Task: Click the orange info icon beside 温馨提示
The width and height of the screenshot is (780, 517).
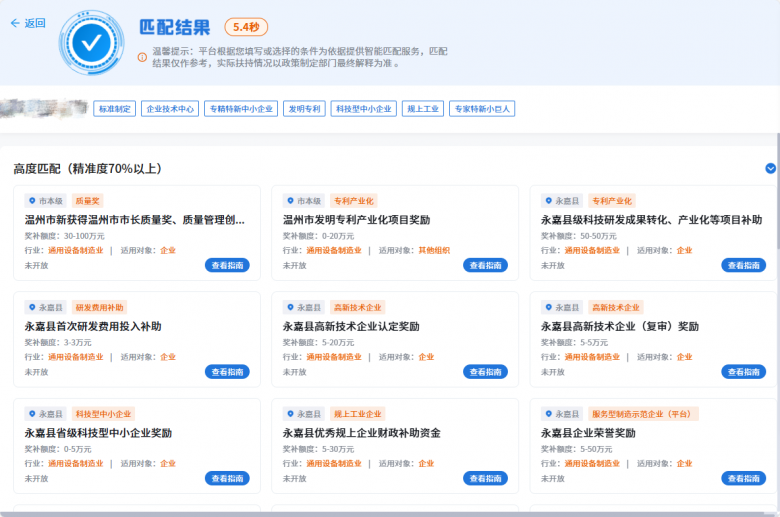Action: click(x=142, y=57)
